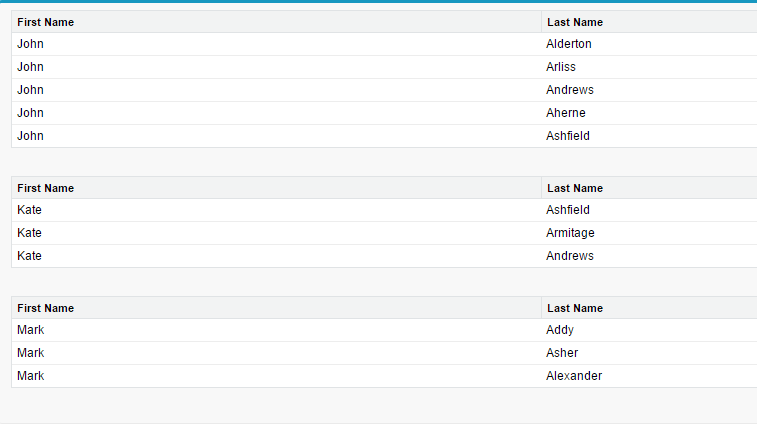The height and width of the screenshot is (426, 757).
Task: Click the Arliss last name cell
Action: [649, 67]
